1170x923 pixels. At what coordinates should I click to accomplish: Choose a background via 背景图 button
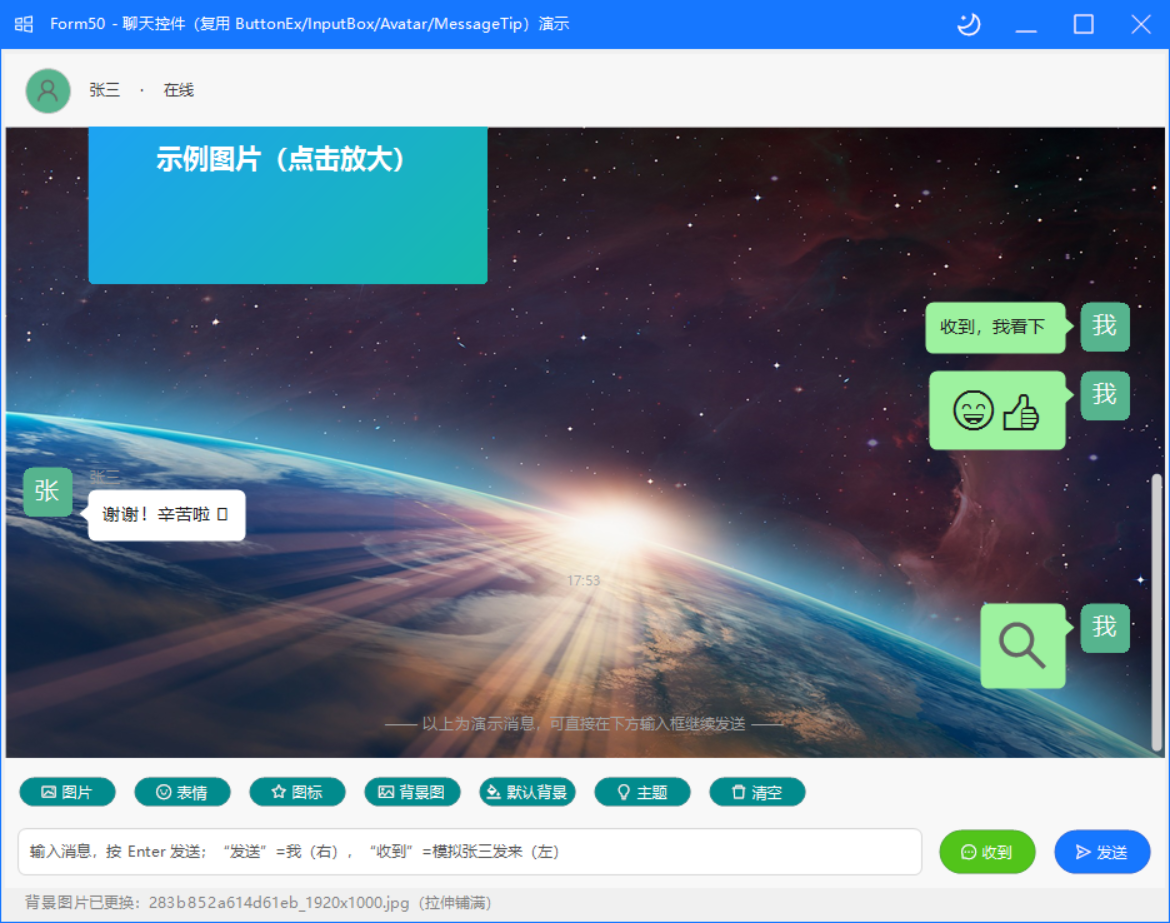coord(412,792)
